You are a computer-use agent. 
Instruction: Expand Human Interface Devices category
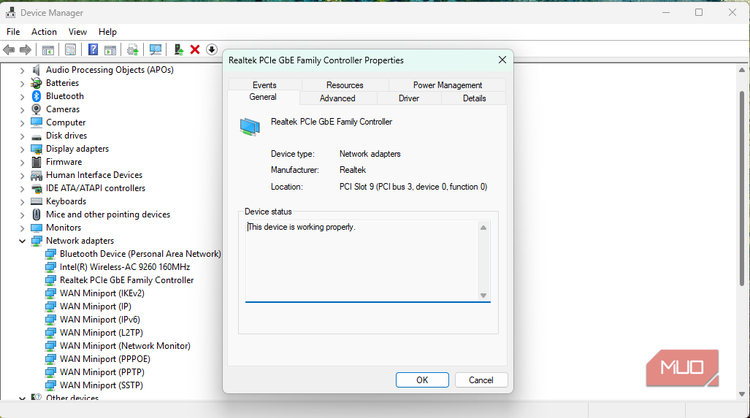click(22, 175)
